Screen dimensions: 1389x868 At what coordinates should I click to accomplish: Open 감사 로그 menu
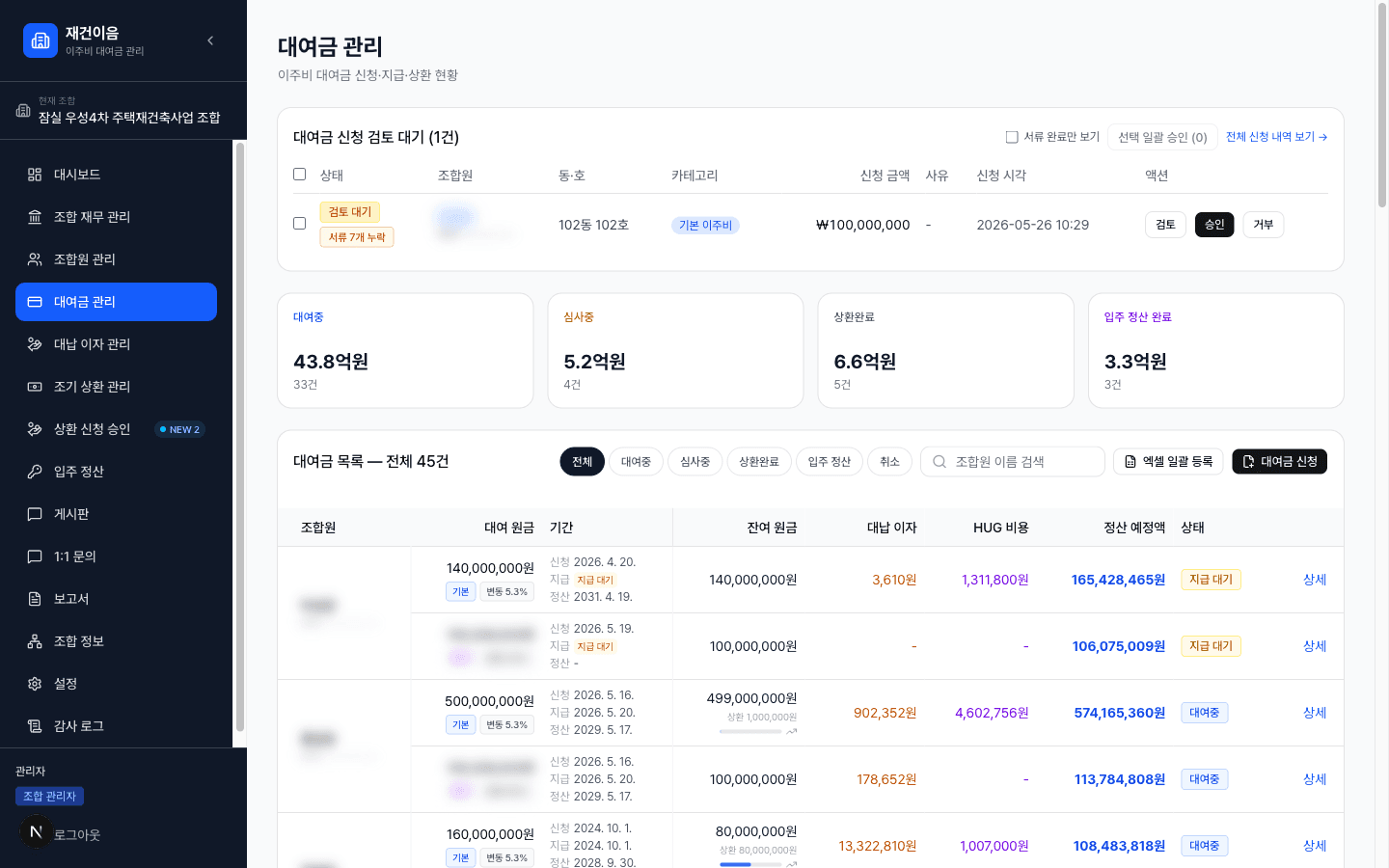[x=116, y=726]
